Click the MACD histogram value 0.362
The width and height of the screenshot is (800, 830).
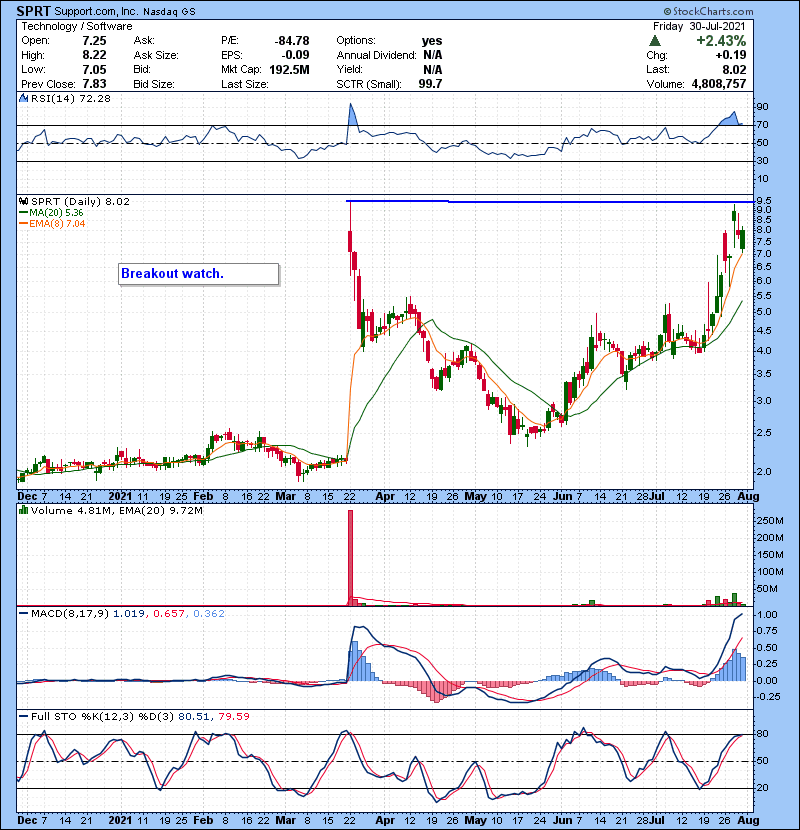click(x=209, y=614)
